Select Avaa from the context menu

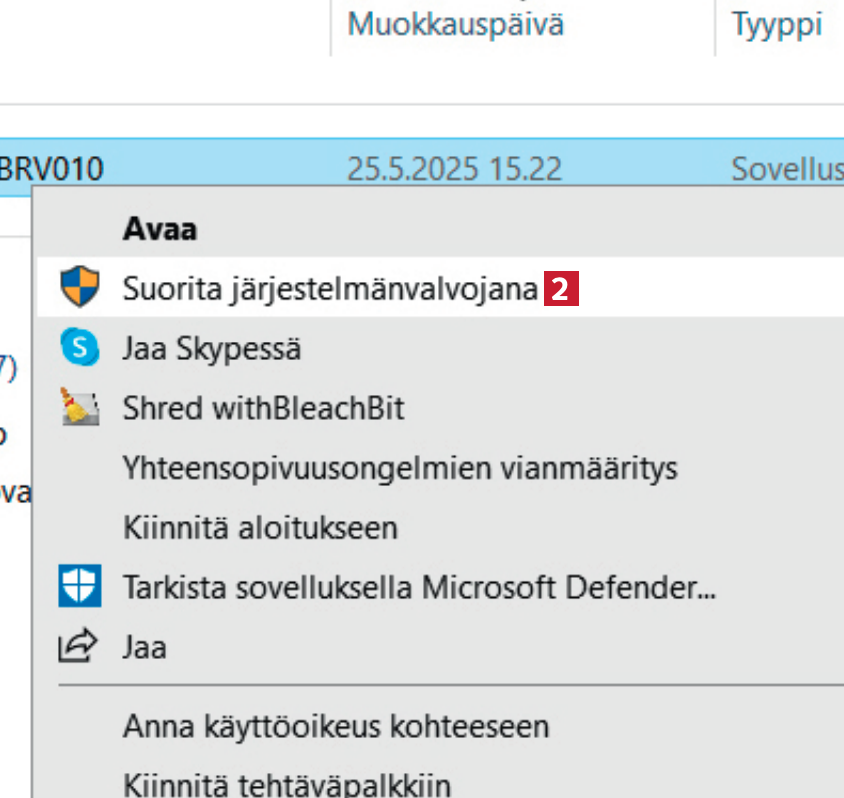click(x=160, y=229)
